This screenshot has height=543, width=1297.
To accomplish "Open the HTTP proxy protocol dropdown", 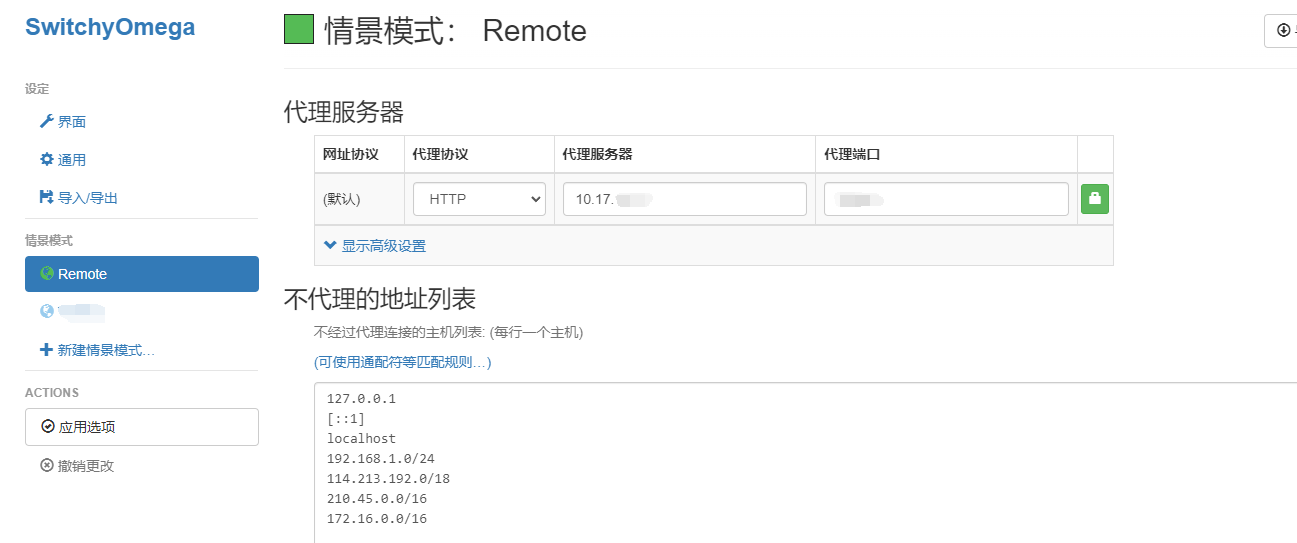I will (x=479, y=199).
